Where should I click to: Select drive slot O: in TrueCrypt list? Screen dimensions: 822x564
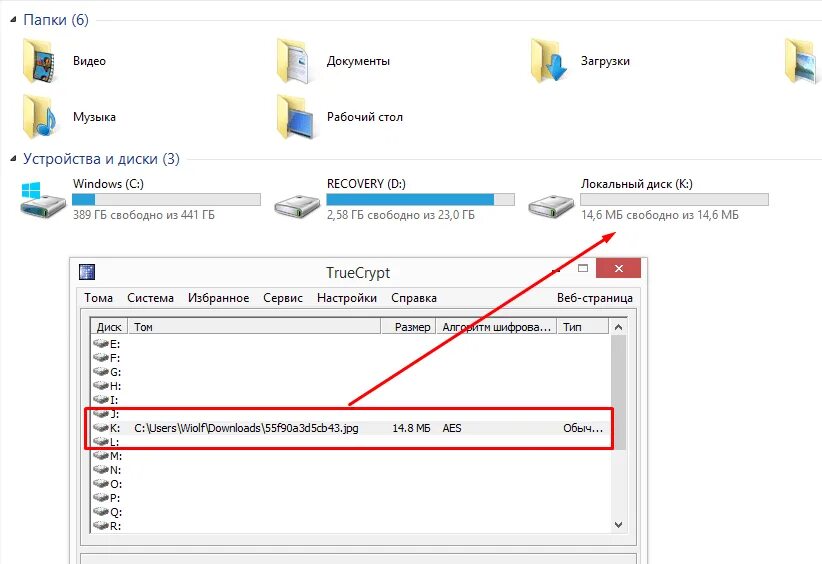107,484
